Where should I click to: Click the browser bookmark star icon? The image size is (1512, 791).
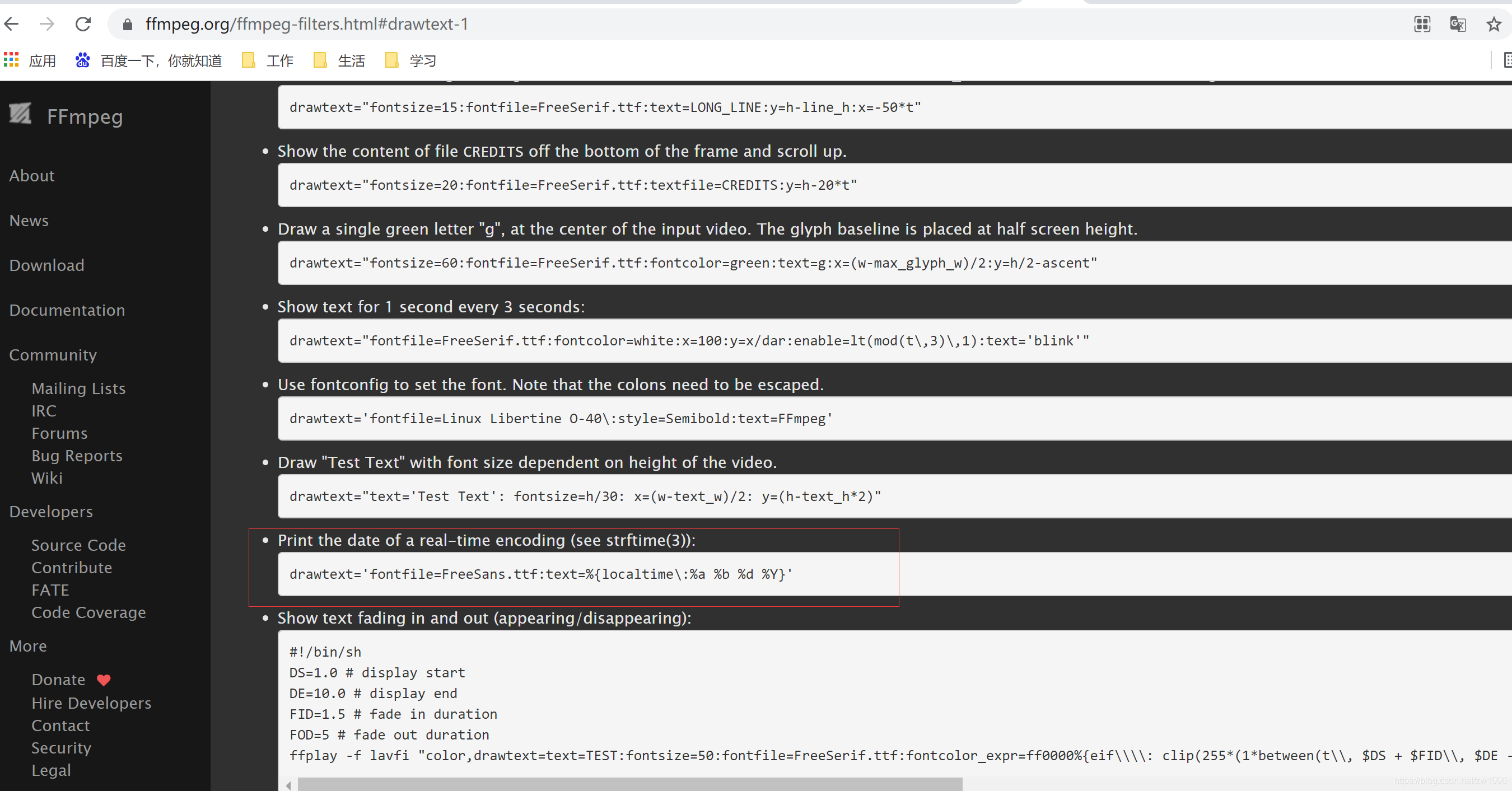(1493, 25)
